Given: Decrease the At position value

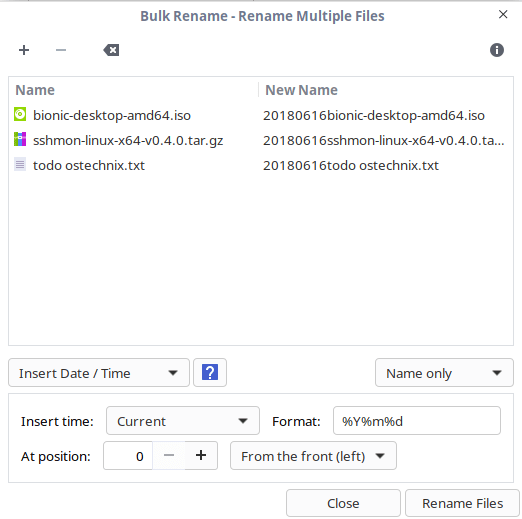Looking at the screenshot, I should coord(169,455).
